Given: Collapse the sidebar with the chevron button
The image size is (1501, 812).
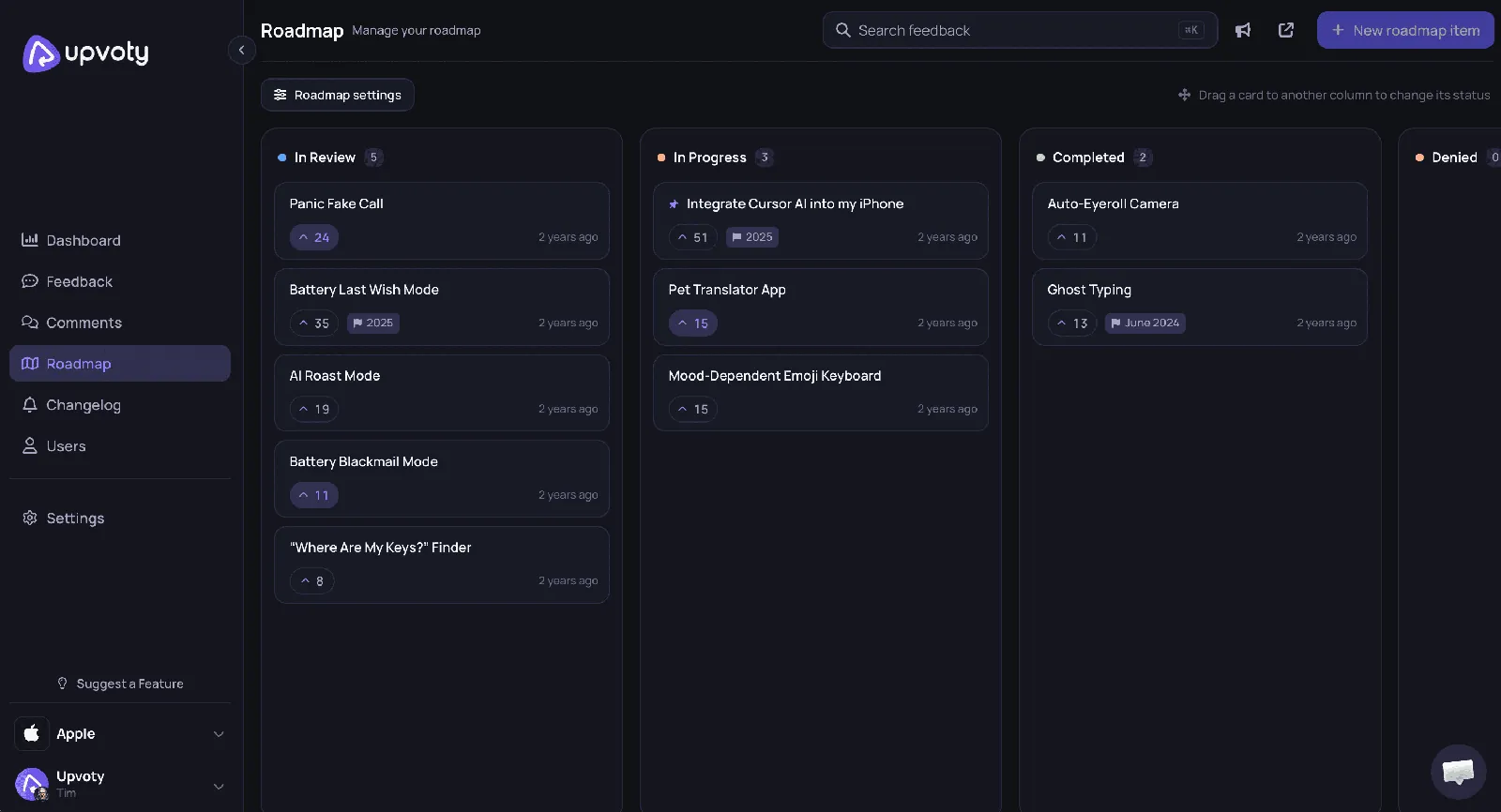Looking at the screenshot, I should [241, 50].
